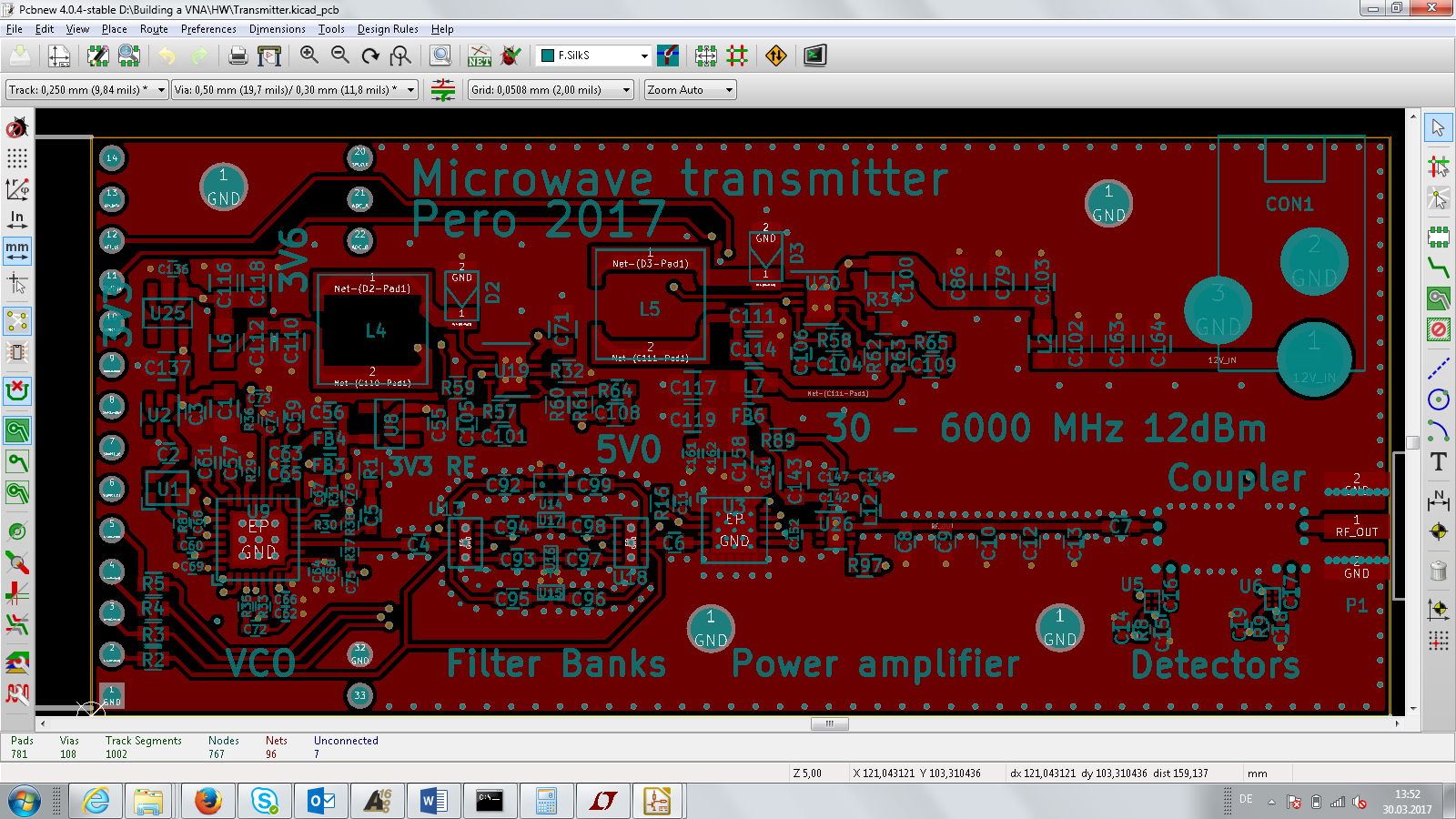The height and width of the screenshot is (819, 1456).
Task: Run the design rules check (ladybug icon)
Action: click(511, 56)
